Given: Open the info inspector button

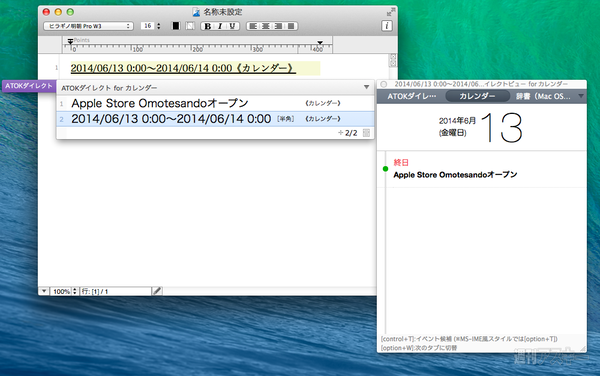Looking at the screenshot, I should tap(386, 26).
